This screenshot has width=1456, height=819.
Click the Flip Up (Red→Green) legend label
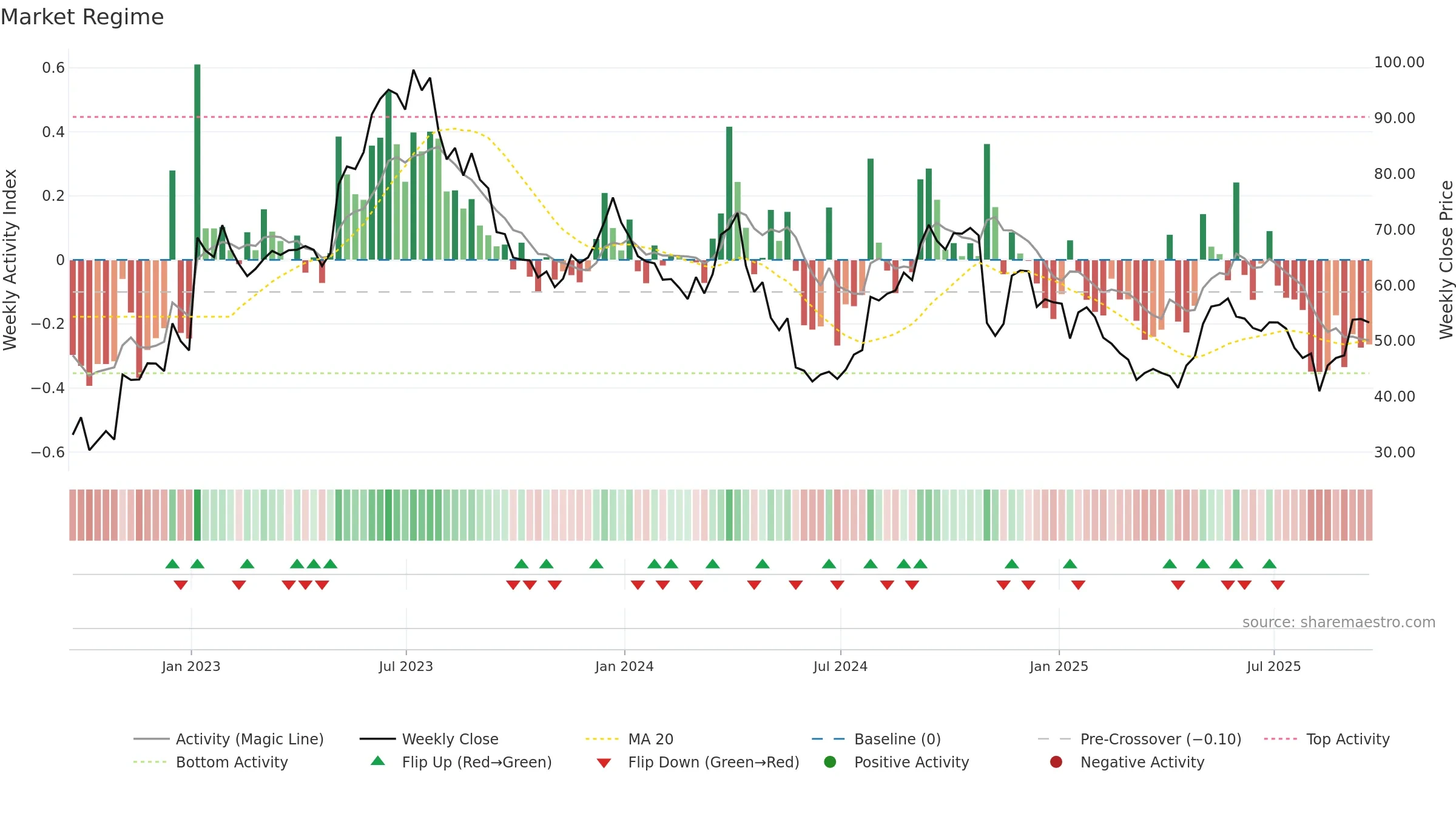[477, 762]
